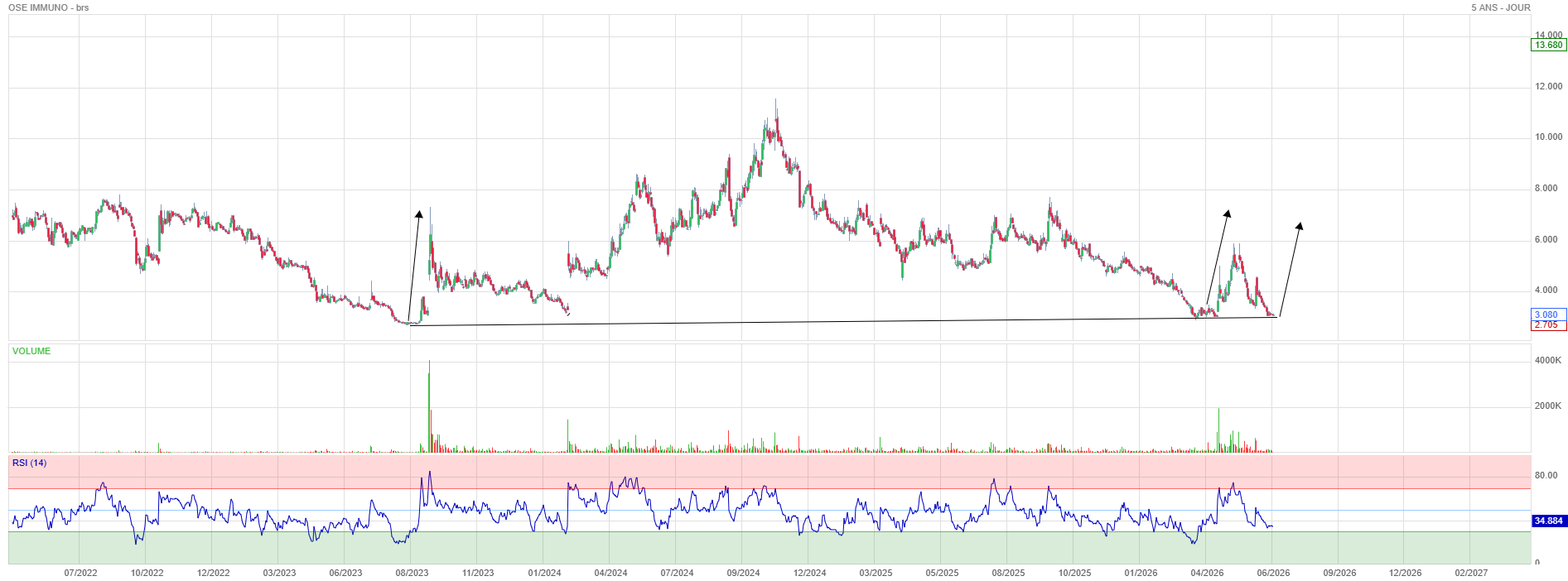Image resolution: width=1568 pixels, height=581 pixels.
Task: Click the 09/2024 date axis label
Action: [743, 573]
